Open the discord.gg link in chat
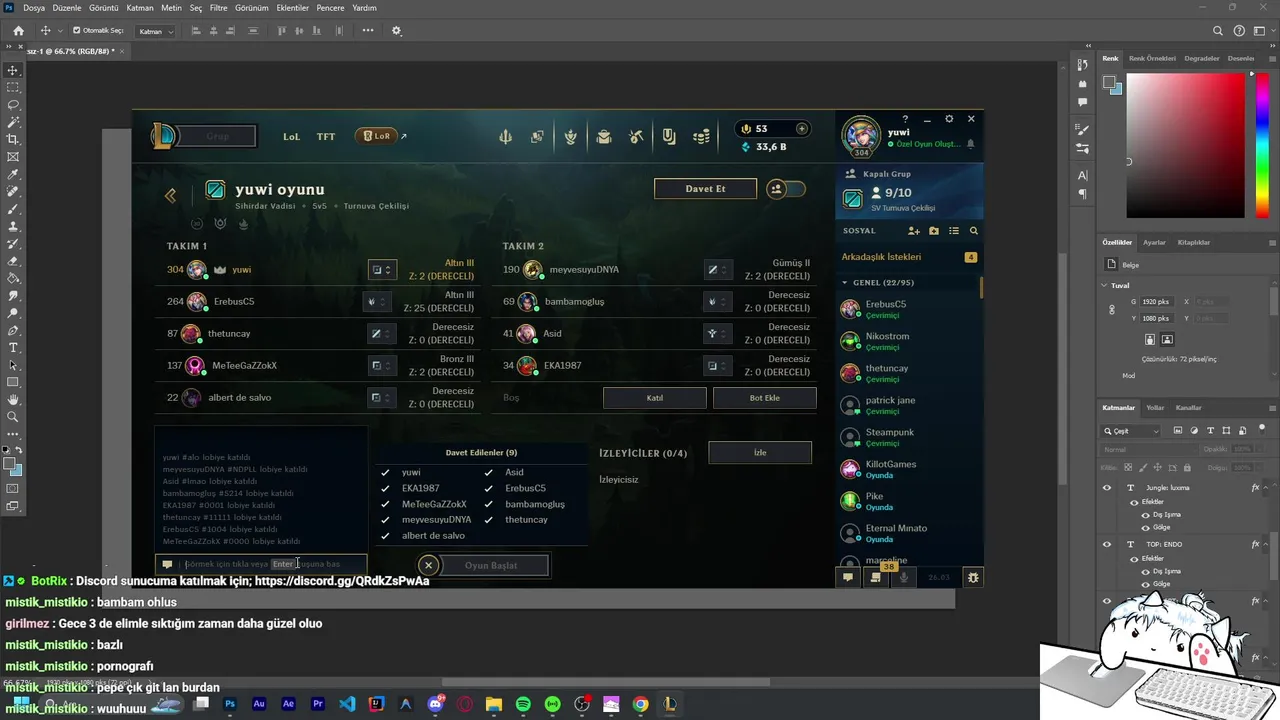This screenshot has width=1280, height=720. pyautogui.click(x=342, y=580)
